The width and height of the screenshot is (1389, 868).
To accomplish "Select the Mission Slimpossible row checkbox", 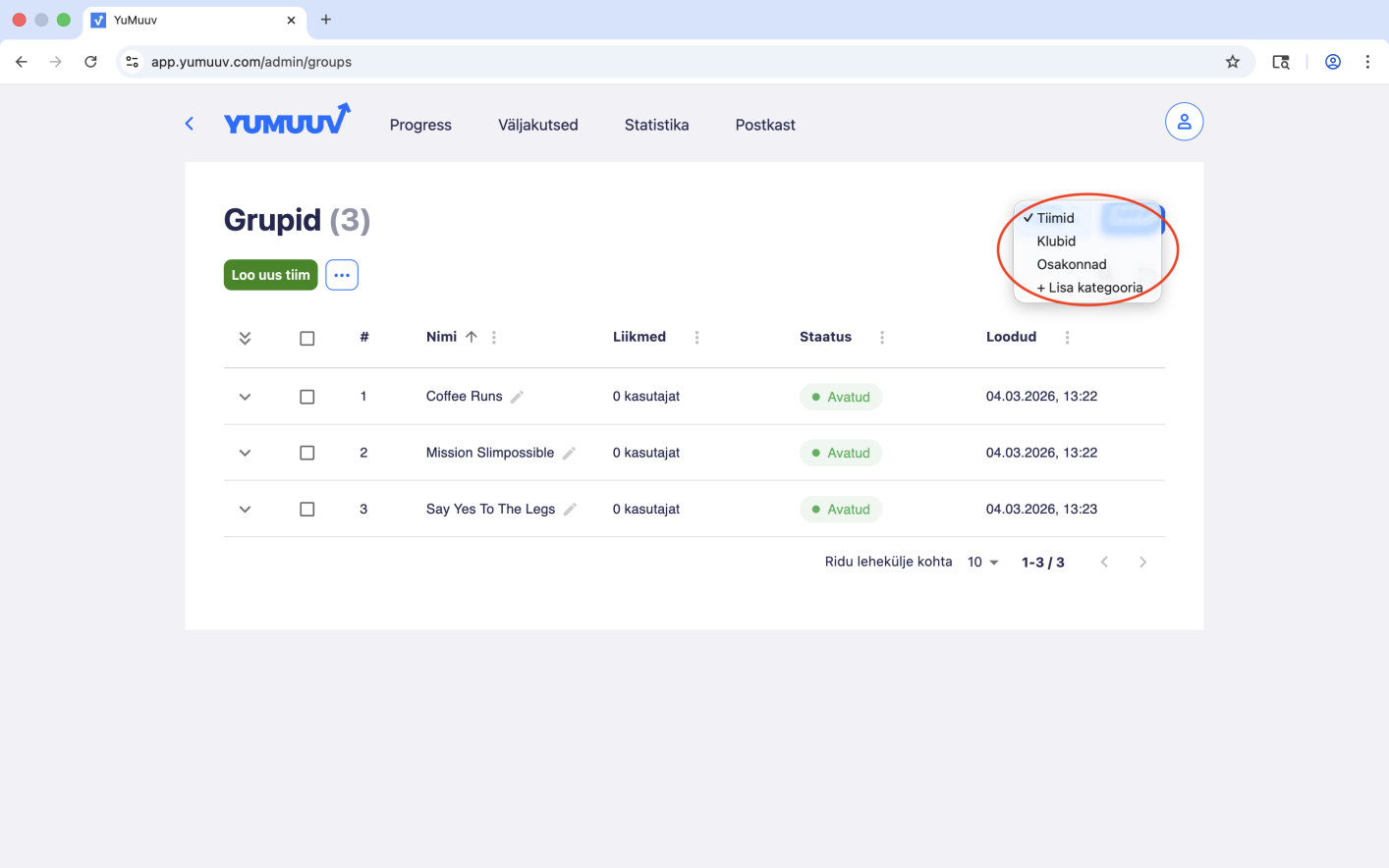I will (x=307, y=453).
